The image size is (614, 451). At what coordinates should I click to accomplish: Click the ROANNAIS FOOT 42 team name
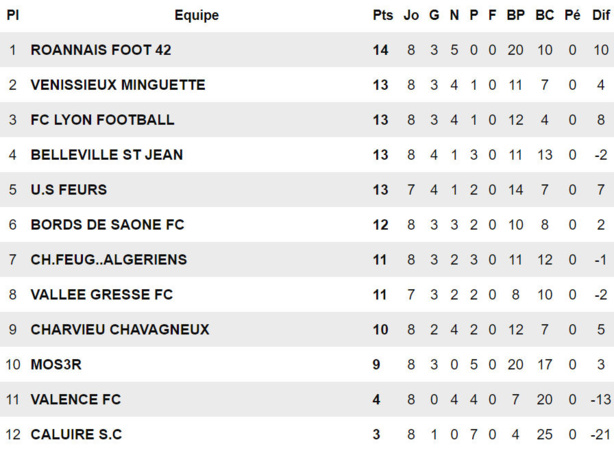101,50
